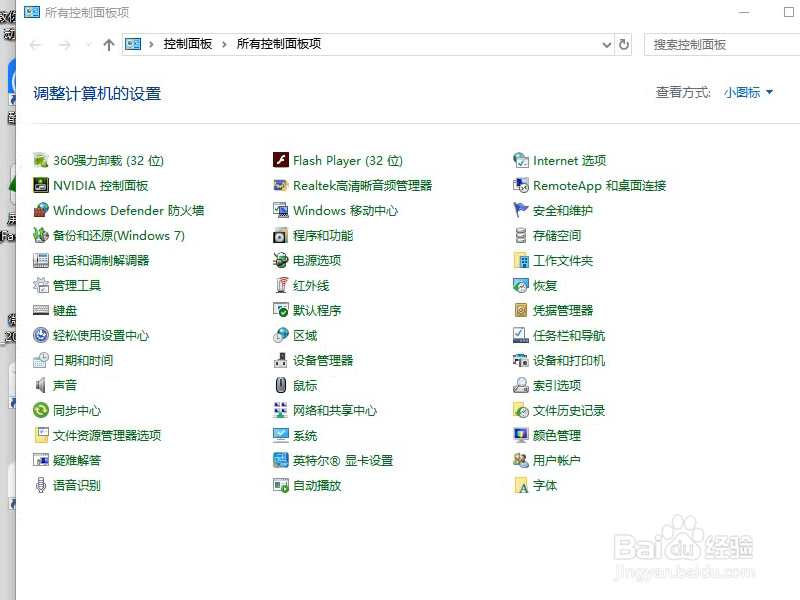Expand chevron after 控制面板 in address bar
The height and width of the screenshot is (600, 800).
(224, 44)
